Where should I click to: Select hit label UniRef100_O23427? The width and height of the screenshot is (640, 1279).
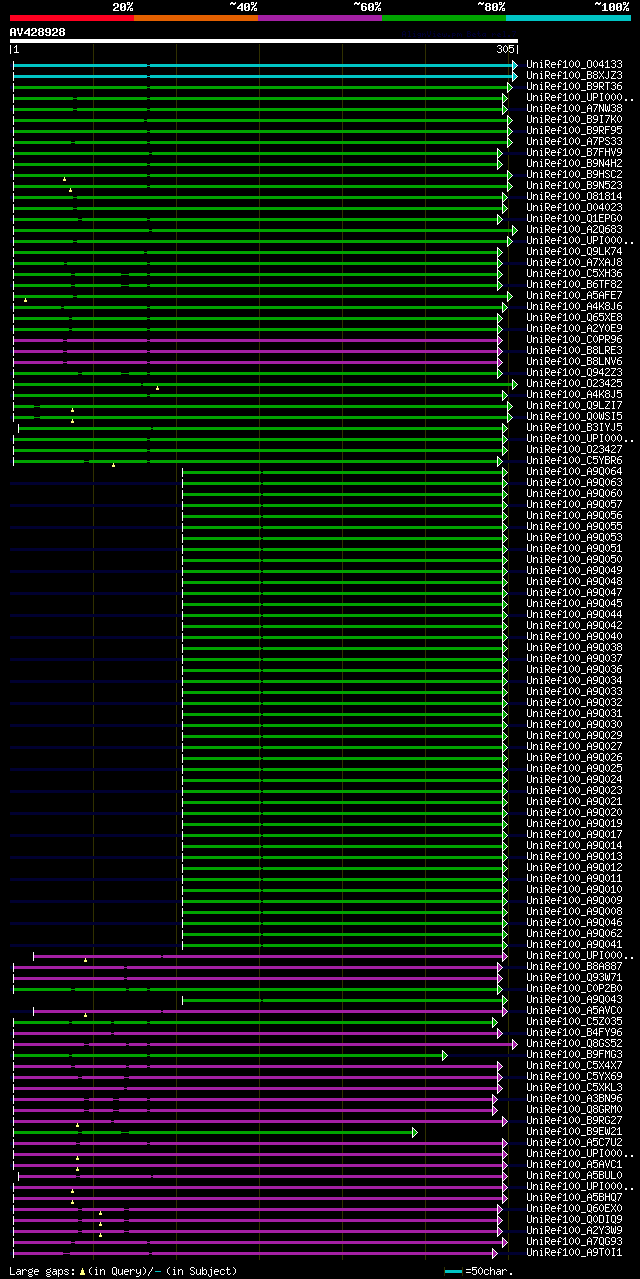click(574, 449)
